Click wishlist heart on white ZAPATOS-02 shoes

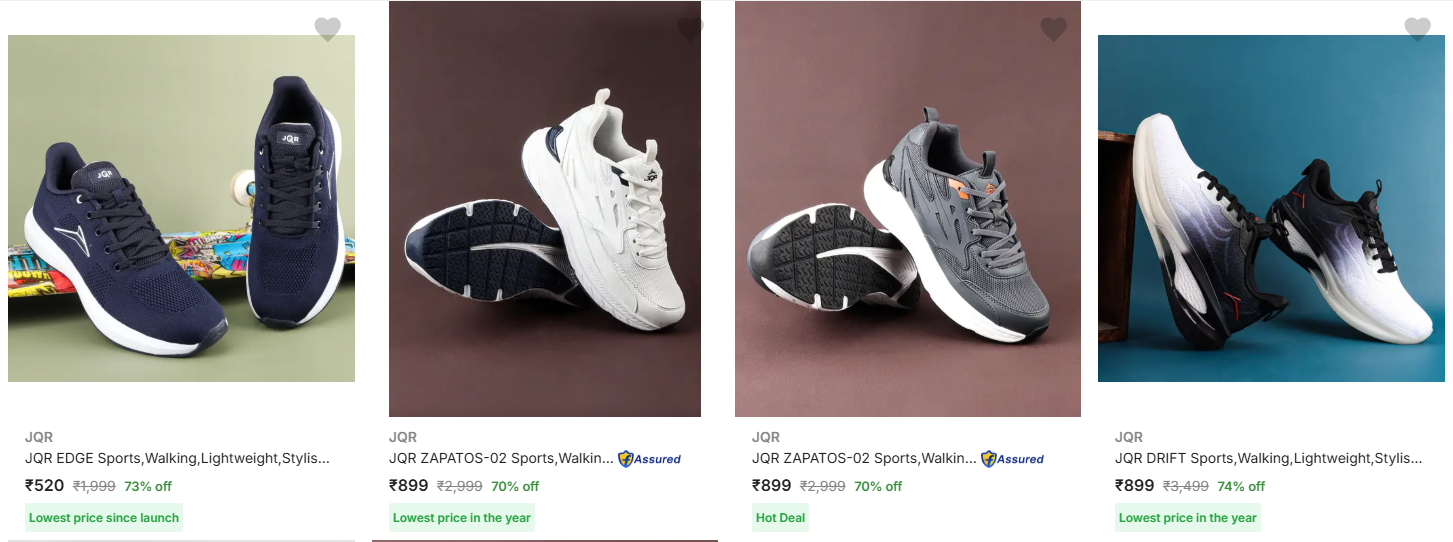(690, 29)
